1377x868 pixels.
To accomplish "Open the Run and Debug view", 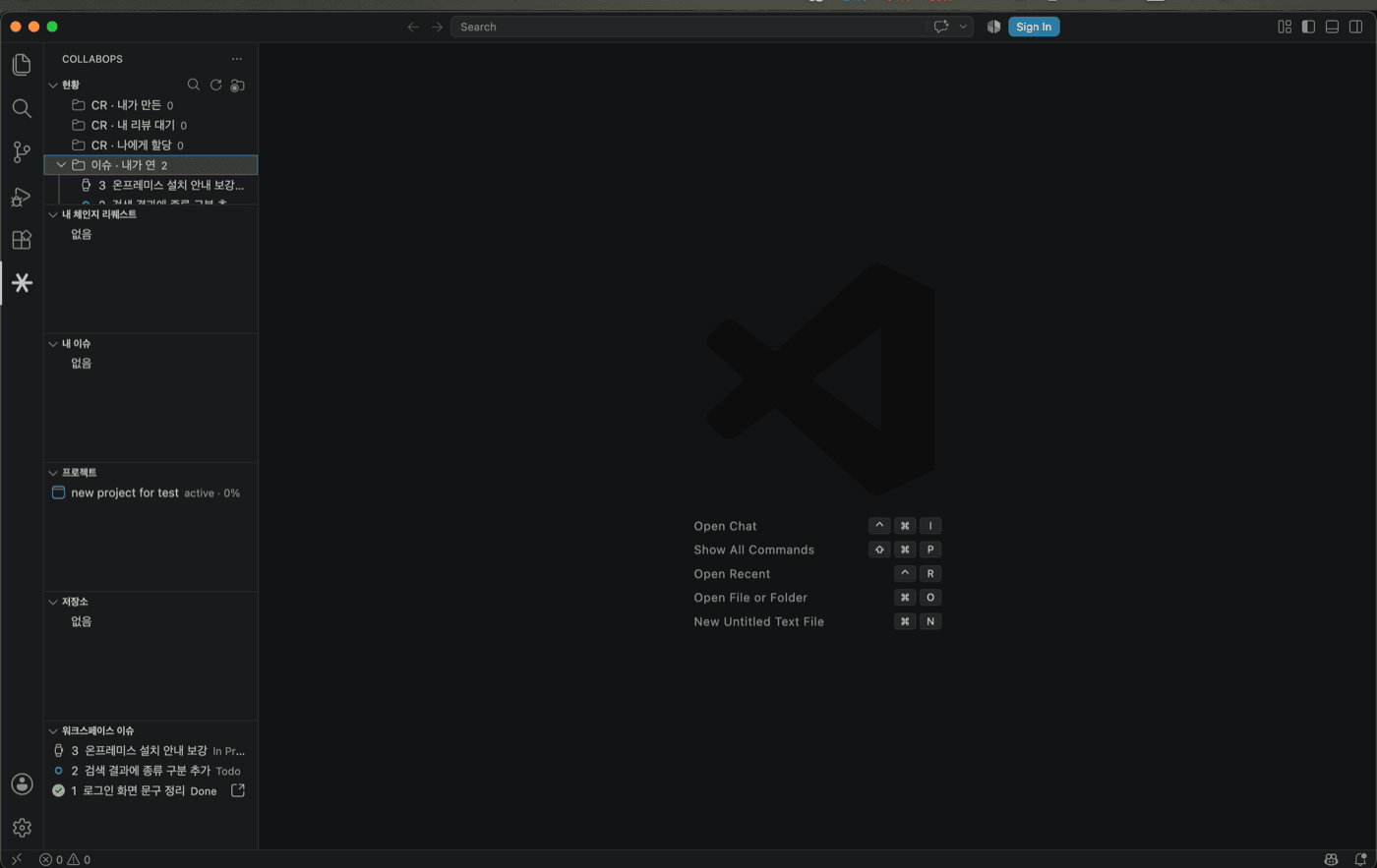I will (22, 197).
